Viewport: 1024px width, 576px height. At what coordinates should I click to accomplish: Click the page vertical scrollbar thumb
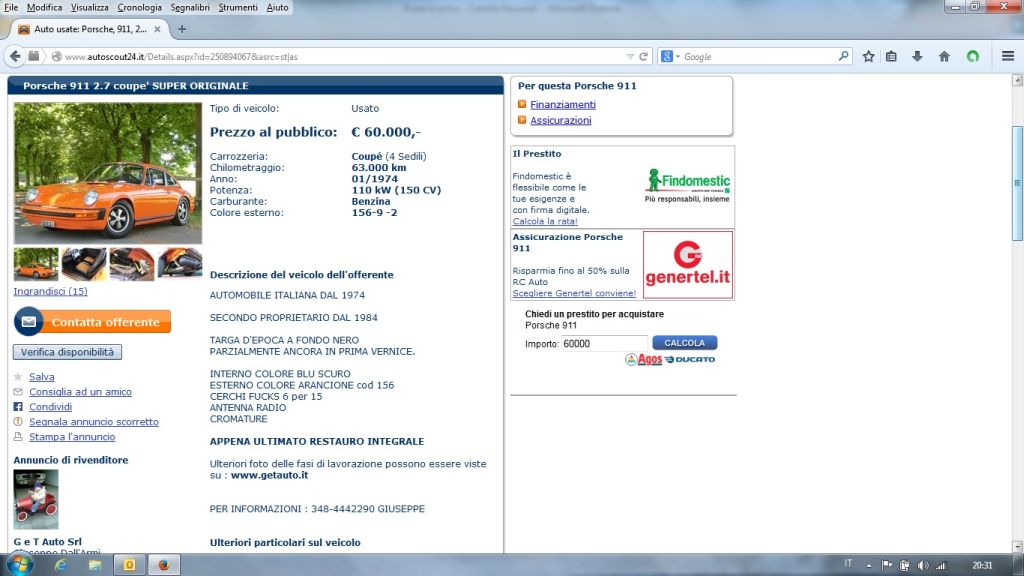click(1017, 184)
